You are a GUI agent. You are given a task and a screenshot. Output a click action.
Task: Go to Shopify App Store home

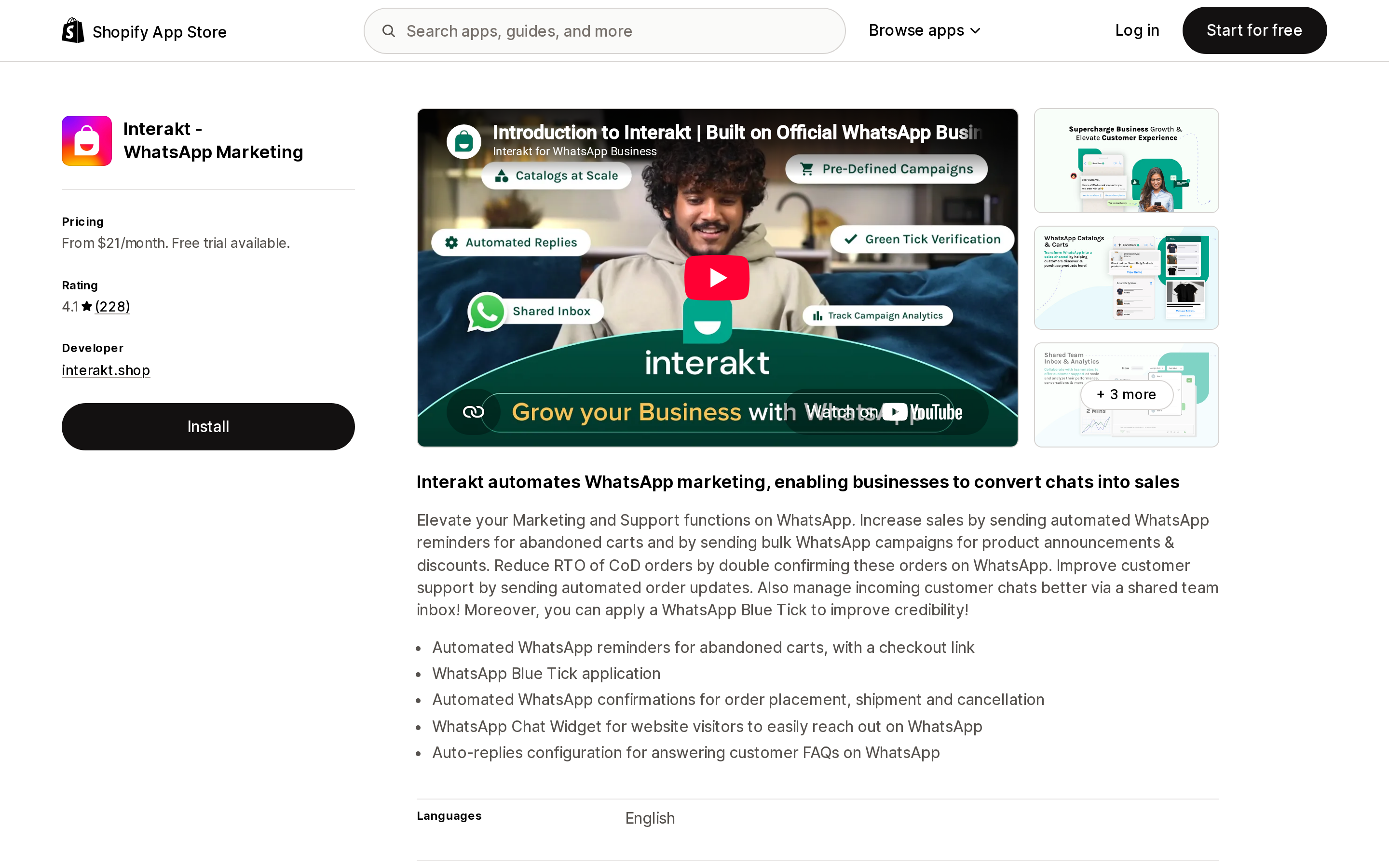click(x=144, y=30)
